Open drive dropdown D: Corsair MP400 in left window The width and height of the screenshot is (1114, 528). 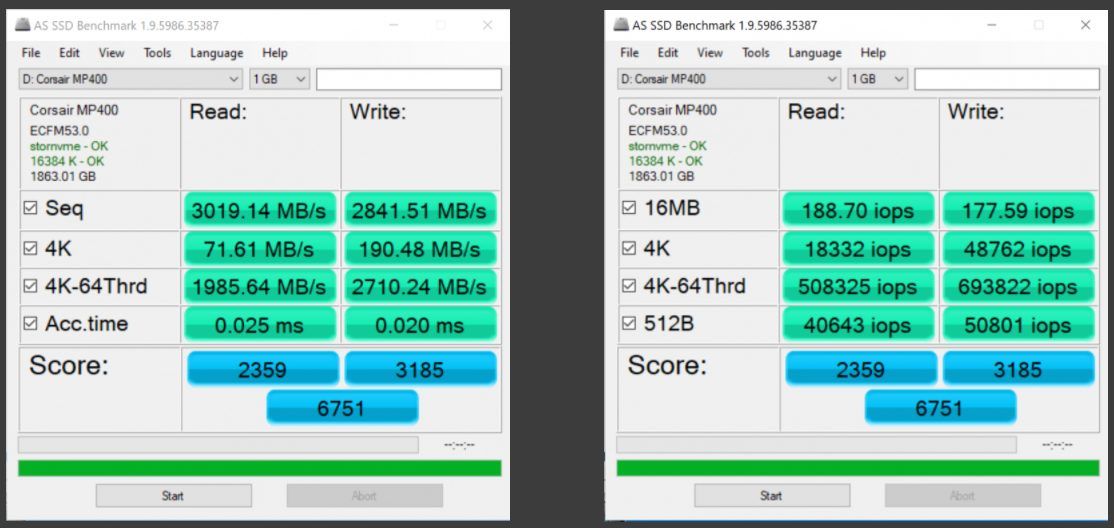pos(131,79)
